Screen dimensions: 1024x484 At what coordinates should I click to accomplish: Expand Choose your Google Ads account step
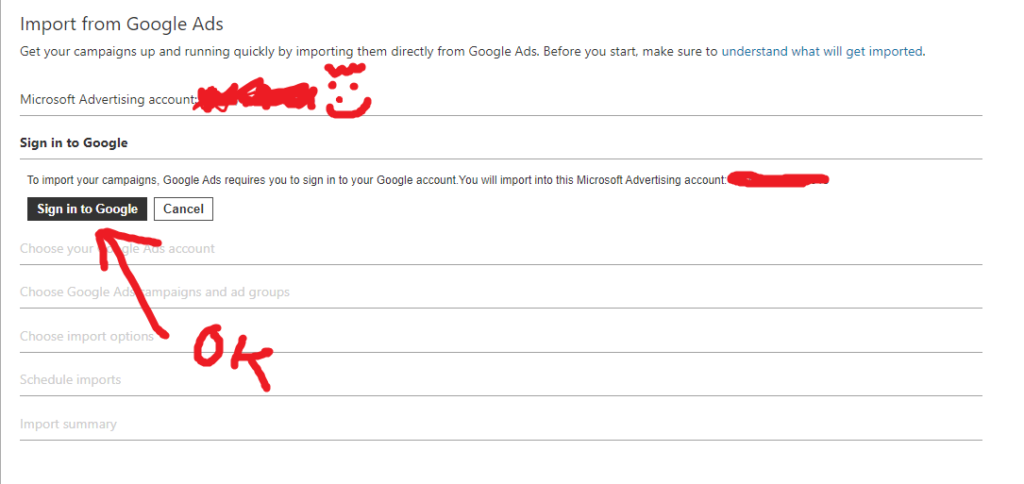[118, 249]
